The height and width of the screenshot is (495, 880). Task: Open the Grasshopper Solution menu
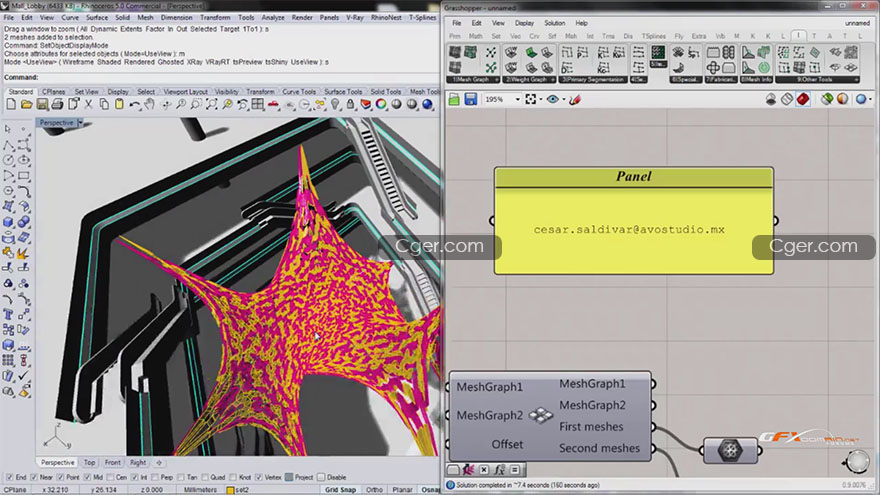point(554,23)
